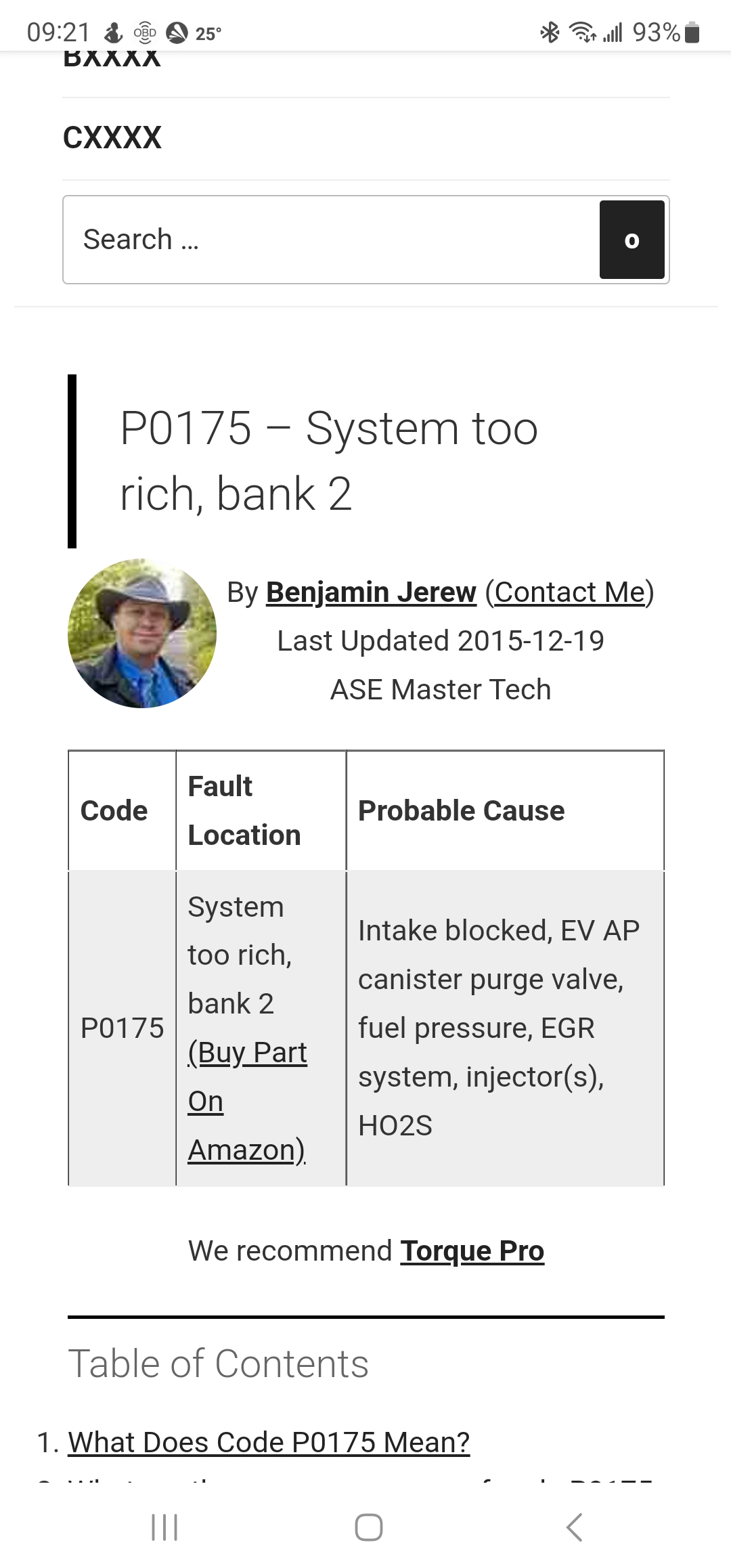This screenshot has width=731, height=1568.
Task: Open Benjamin Jerew author link
Action: 371,592
